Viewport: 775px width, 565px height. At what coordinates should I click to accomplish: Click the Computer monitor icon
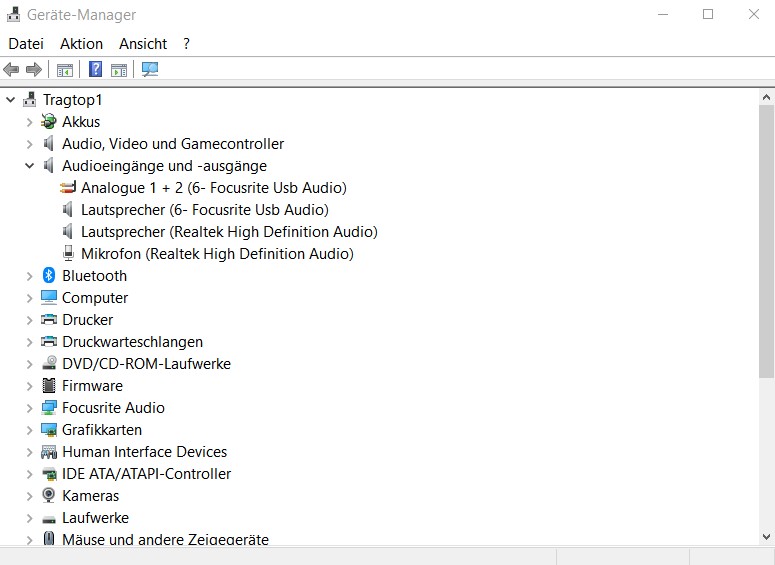pyautogui.click(x=49, y=297)
